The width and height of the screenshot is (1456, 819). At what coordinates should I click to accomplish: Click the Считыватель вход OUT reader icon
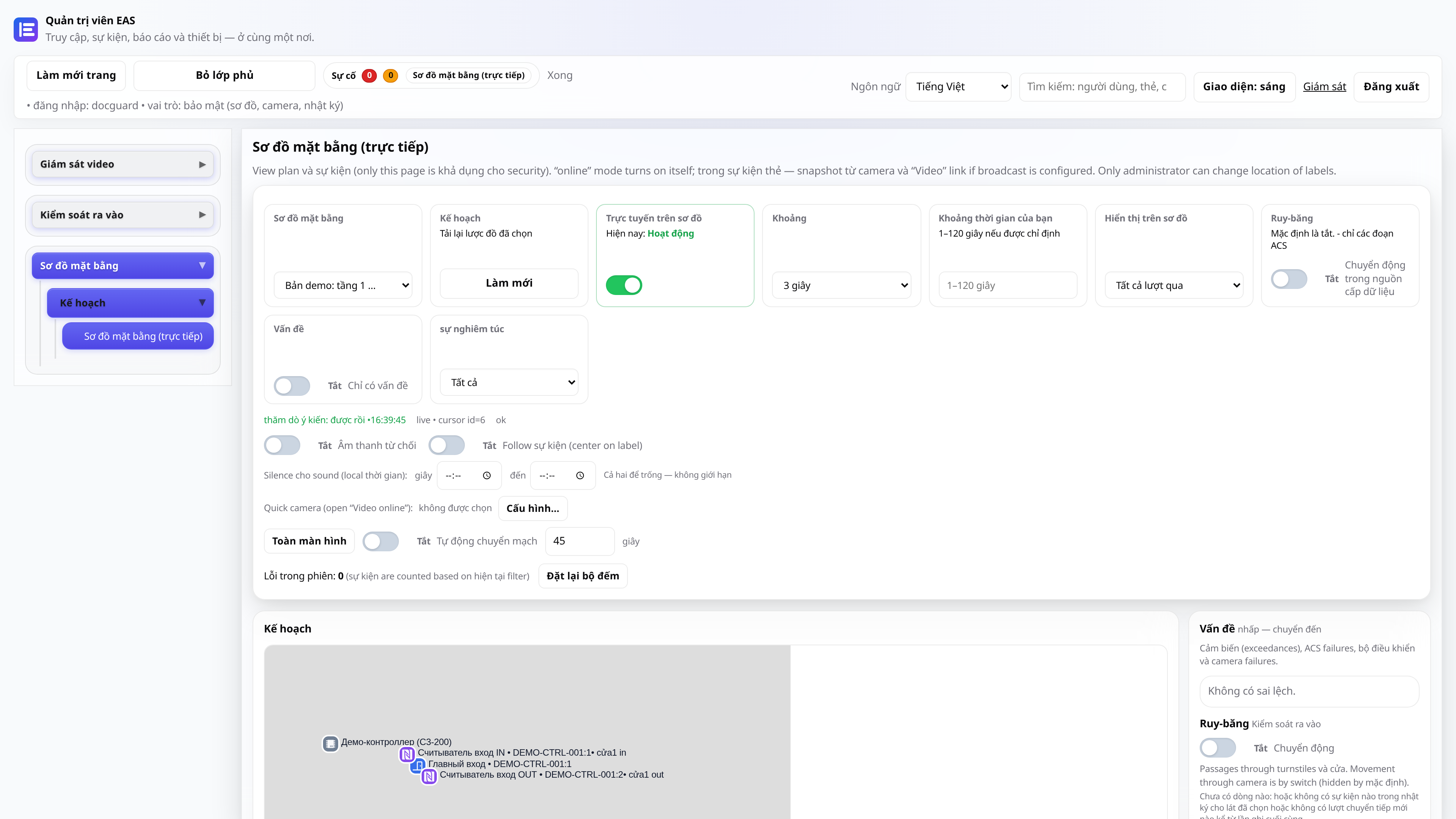click(430, 777)
